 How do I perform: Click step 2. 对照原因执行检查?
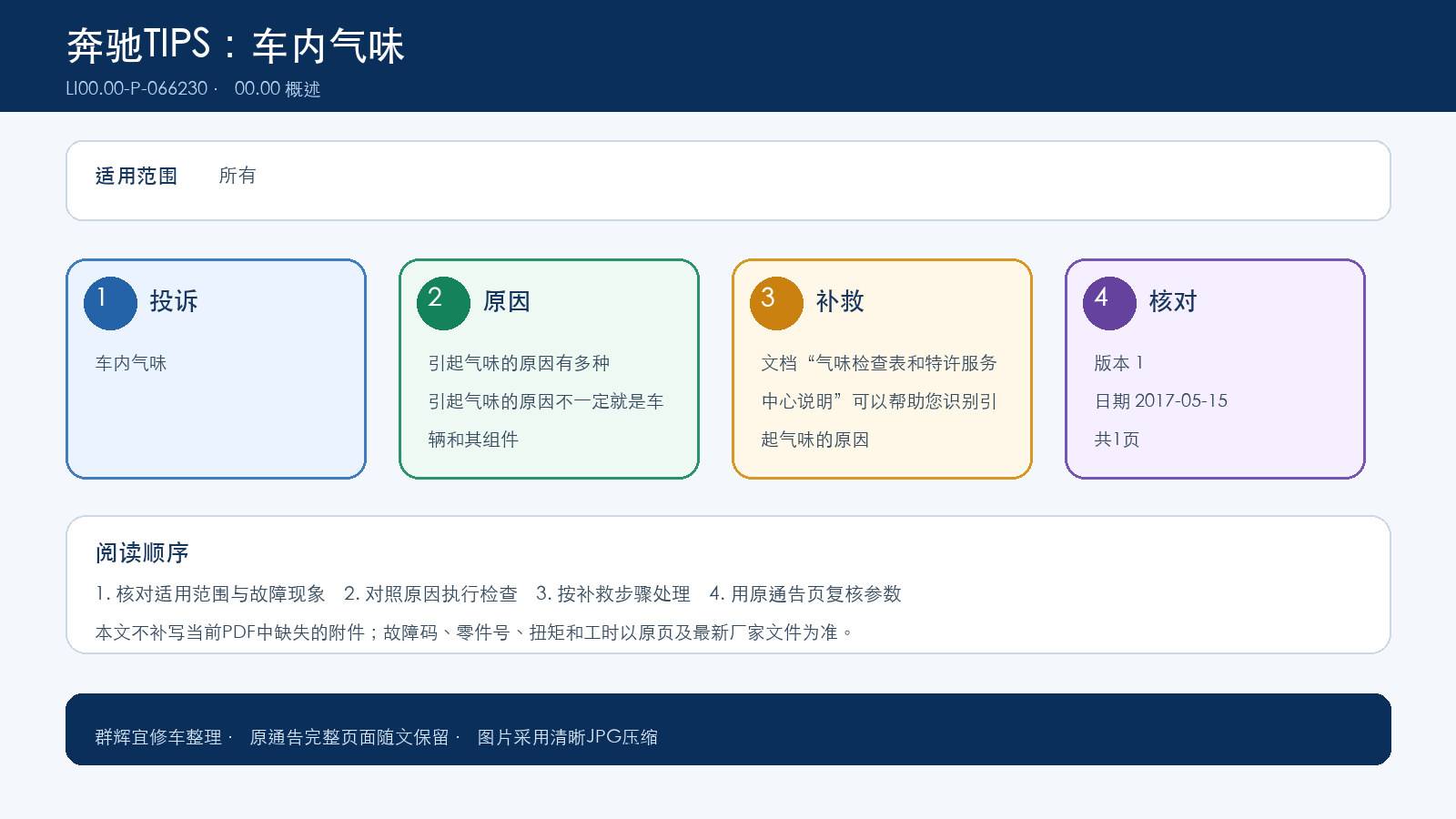coord(430,594)
